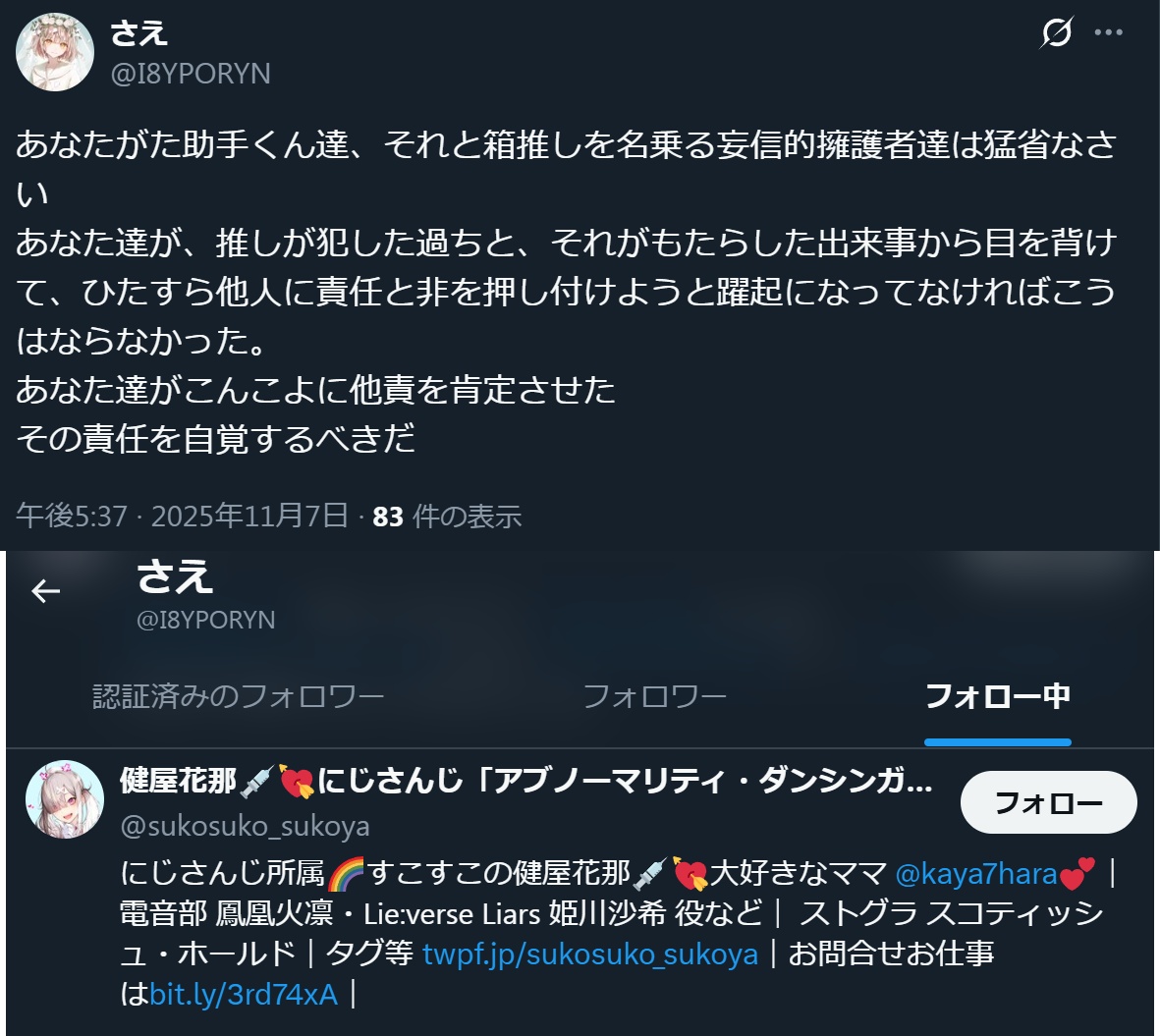Switch to 認証済みのフォロワー tab
Viewport: 1160px width, 1036px height.
coord(239,696)
